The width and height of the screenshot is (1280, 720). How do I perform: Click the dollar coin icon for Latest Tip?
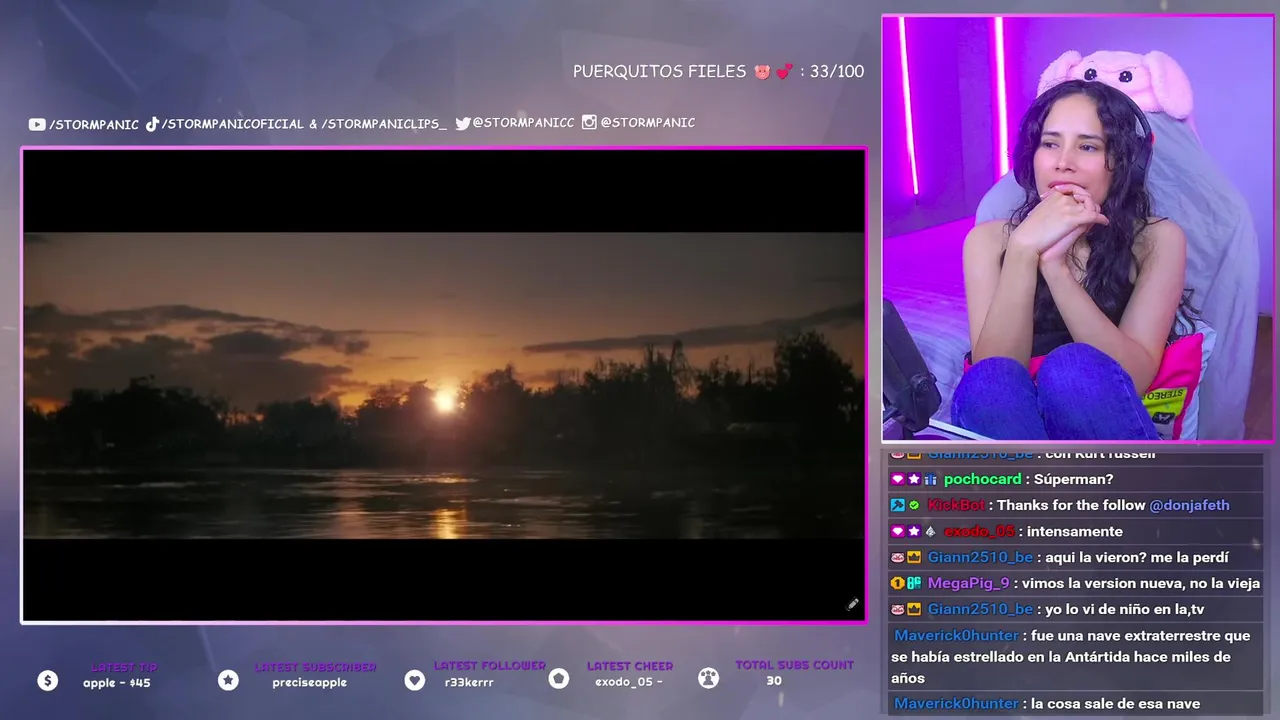(48, 680)
